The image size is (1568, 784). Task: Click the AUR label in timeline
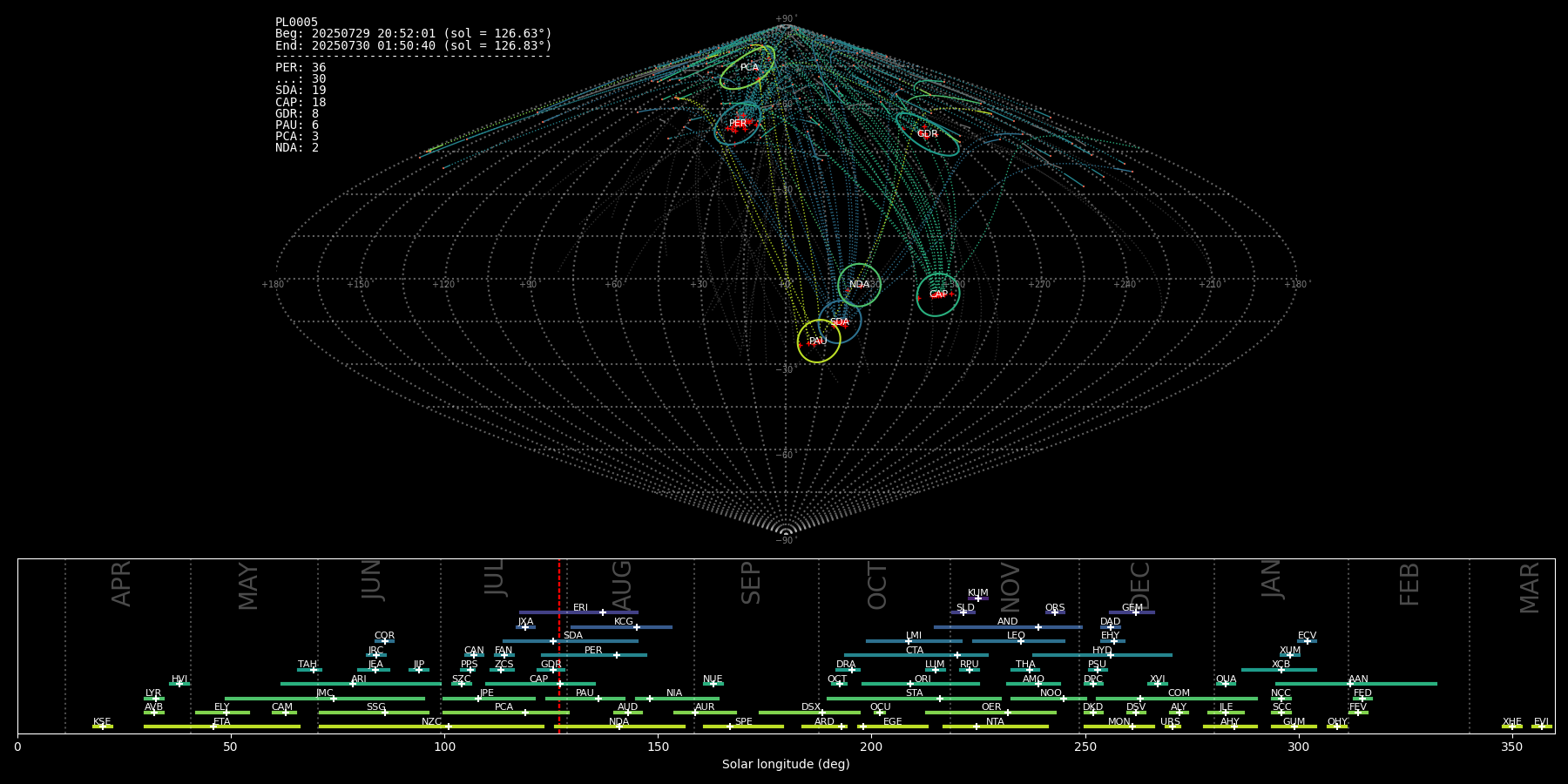(x=705, y=707)
